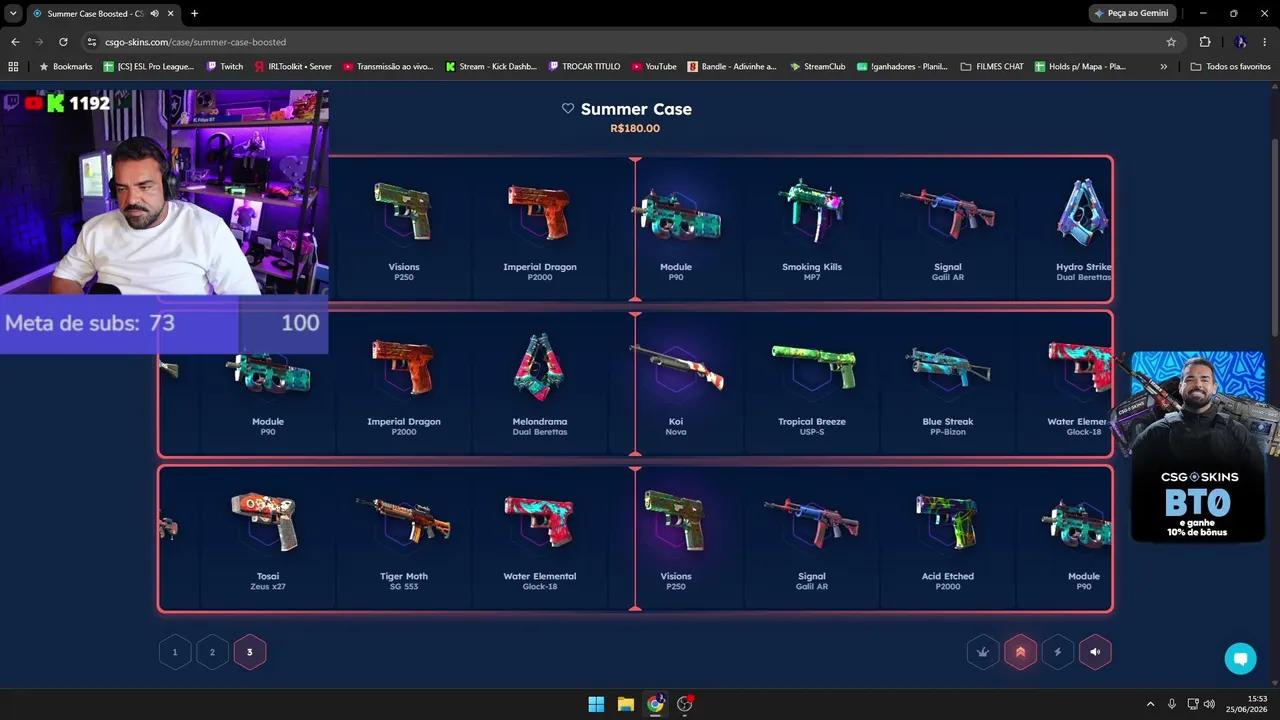The width and height of the screenshot is (1280, 720).
Task: Open the Bookmarks bookmark
Action: (66, 66)
